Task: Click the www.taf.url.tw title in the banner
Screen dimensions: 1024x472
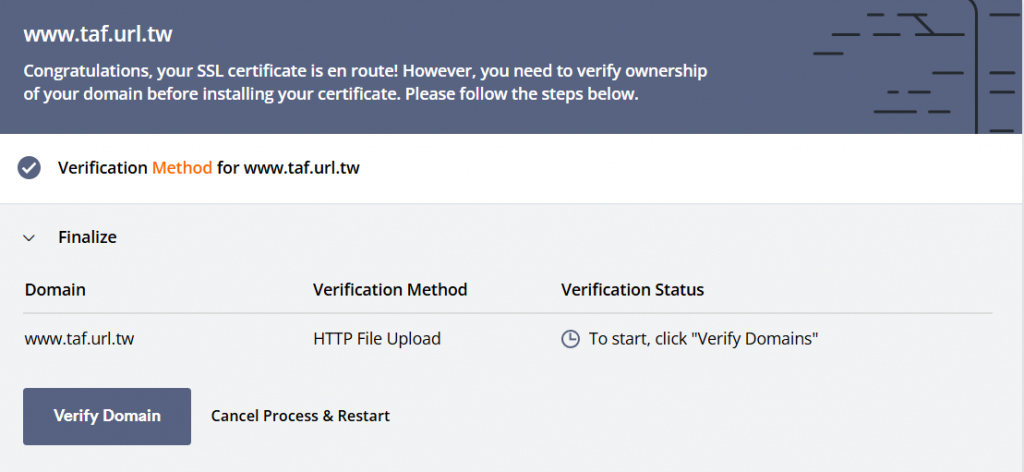Action: 98,35
